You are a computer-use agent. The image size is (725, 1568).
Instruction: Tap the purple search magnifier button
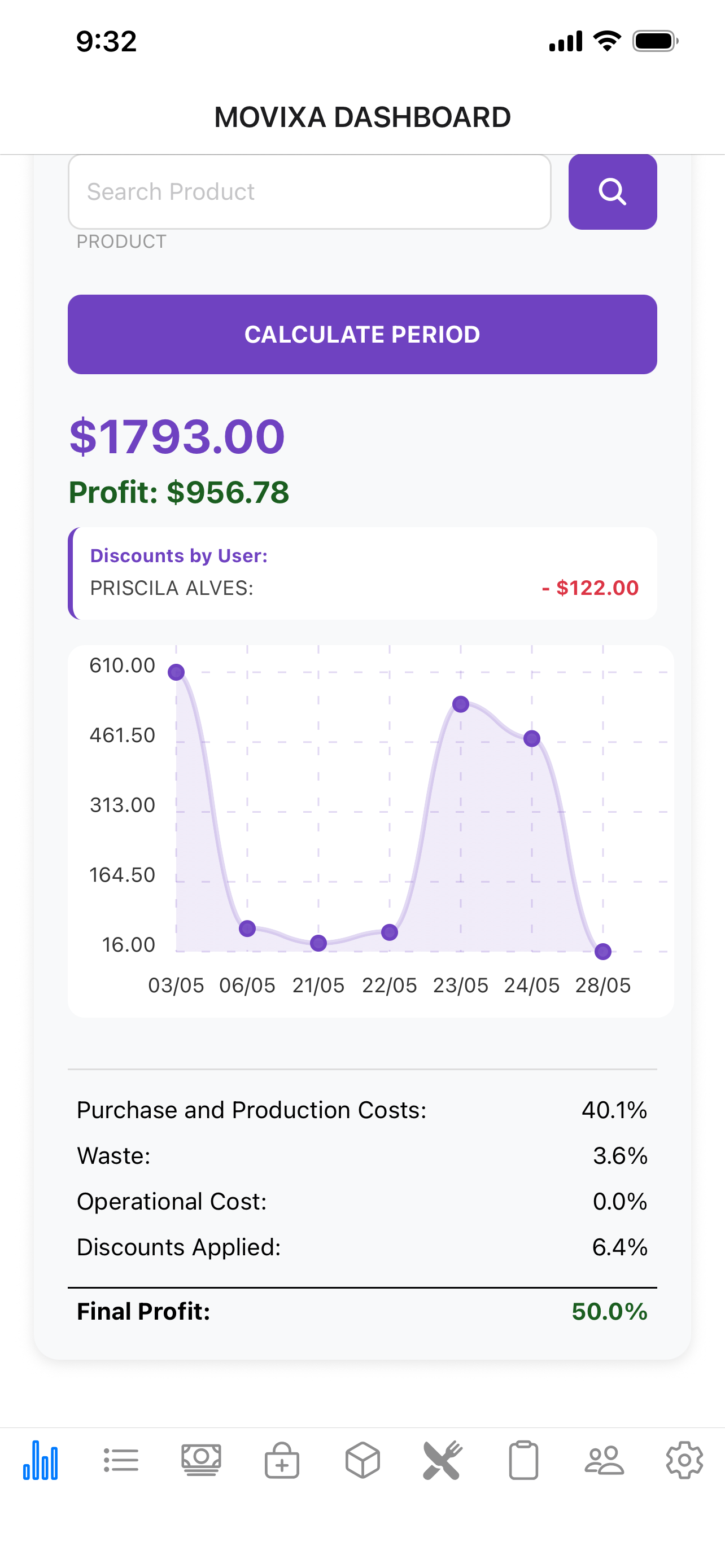613,192
